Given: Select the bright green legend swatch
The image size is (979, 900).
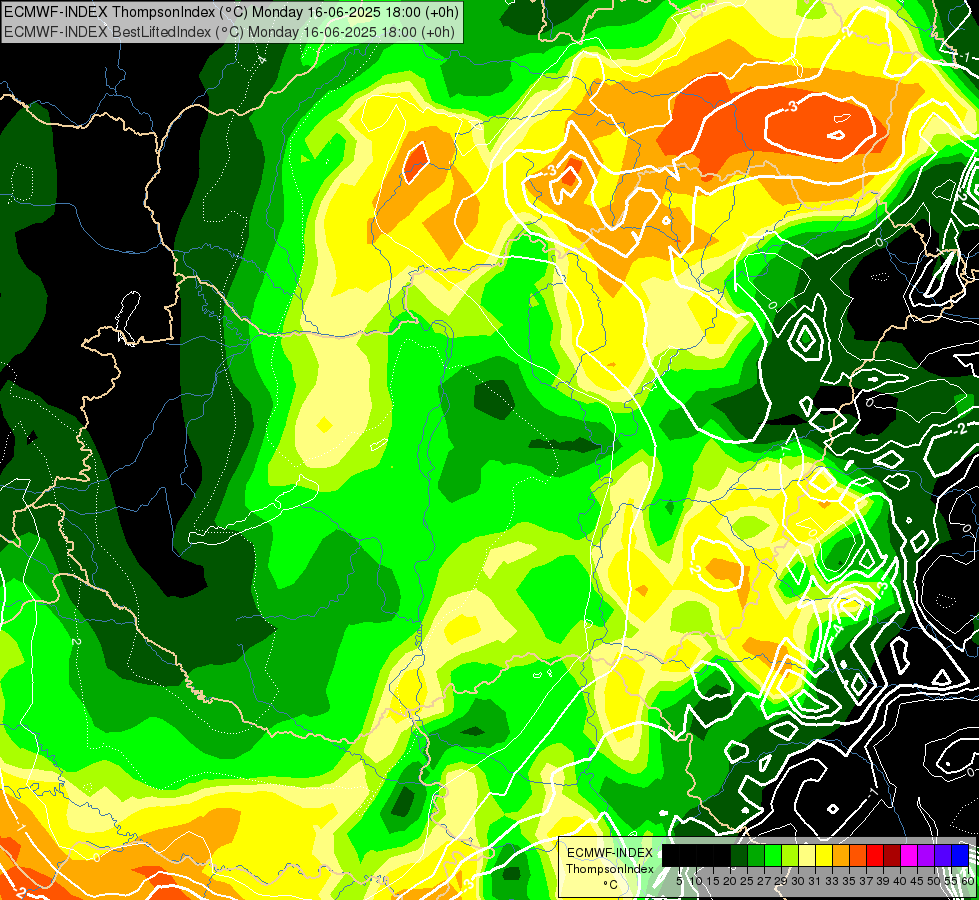Looking at the screenshot, I should coord(772,855).
